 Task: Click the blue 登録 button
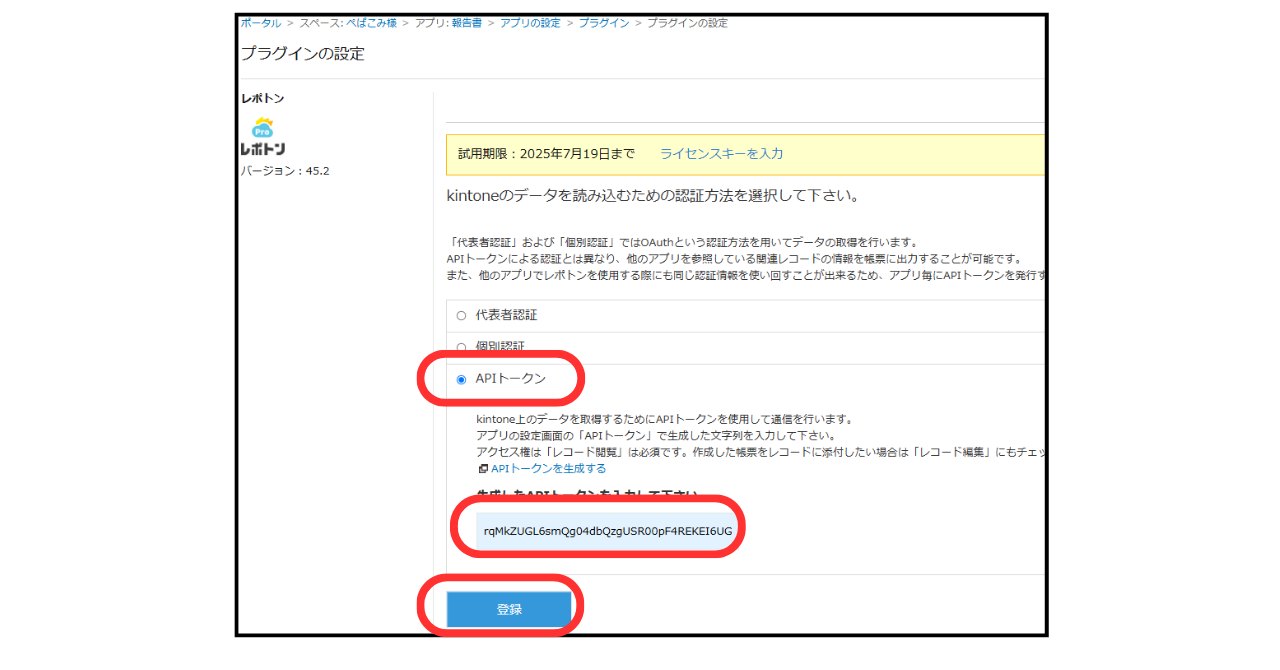(x=509, y=609)
